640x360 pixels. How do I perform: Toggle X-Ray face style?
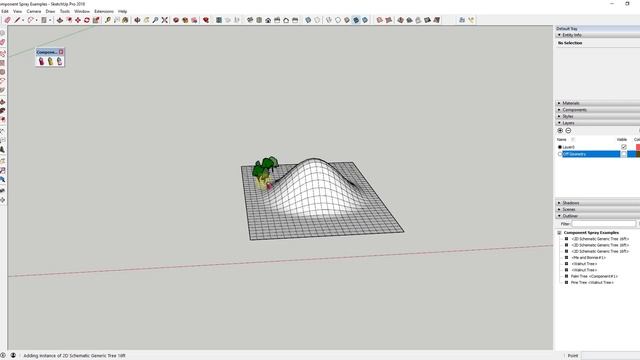pyautogui.click(x=308, y=20)
